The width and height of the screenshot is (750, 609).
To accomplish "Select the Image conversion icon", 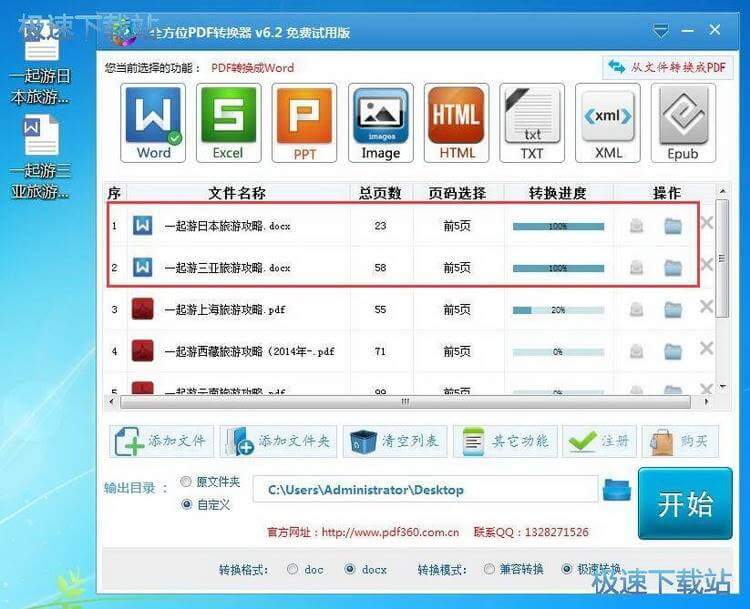I will (x=381, y=123).
